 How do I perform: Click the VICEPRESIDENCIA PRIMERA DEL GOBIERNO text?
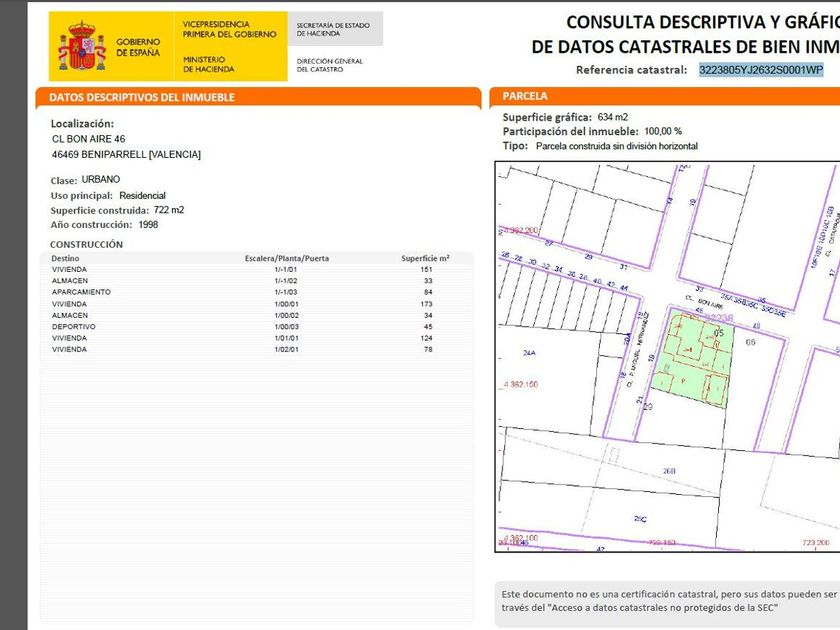point(229,29)
